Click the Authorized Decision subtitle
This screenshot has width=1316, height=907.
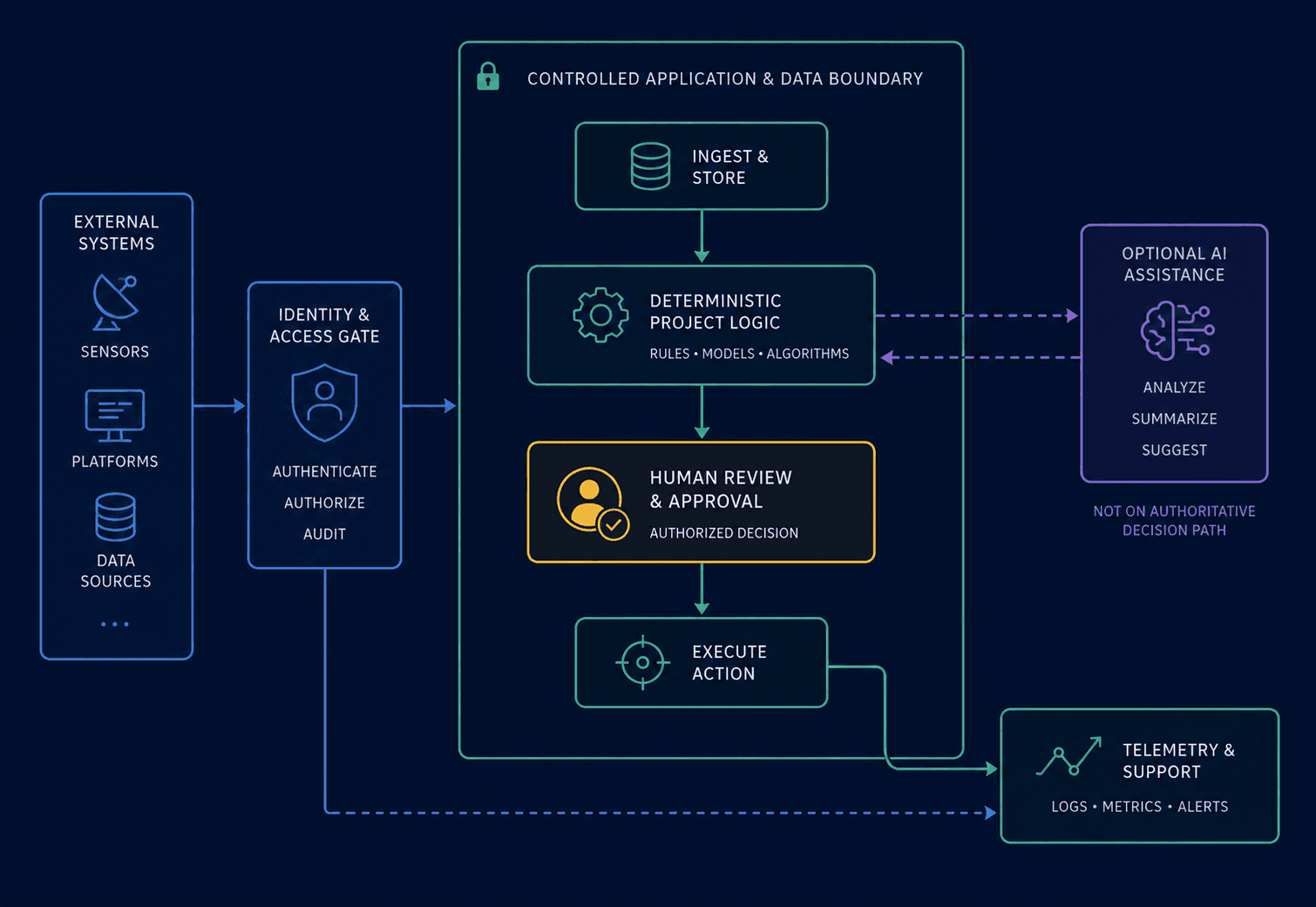tap(724, 533)
